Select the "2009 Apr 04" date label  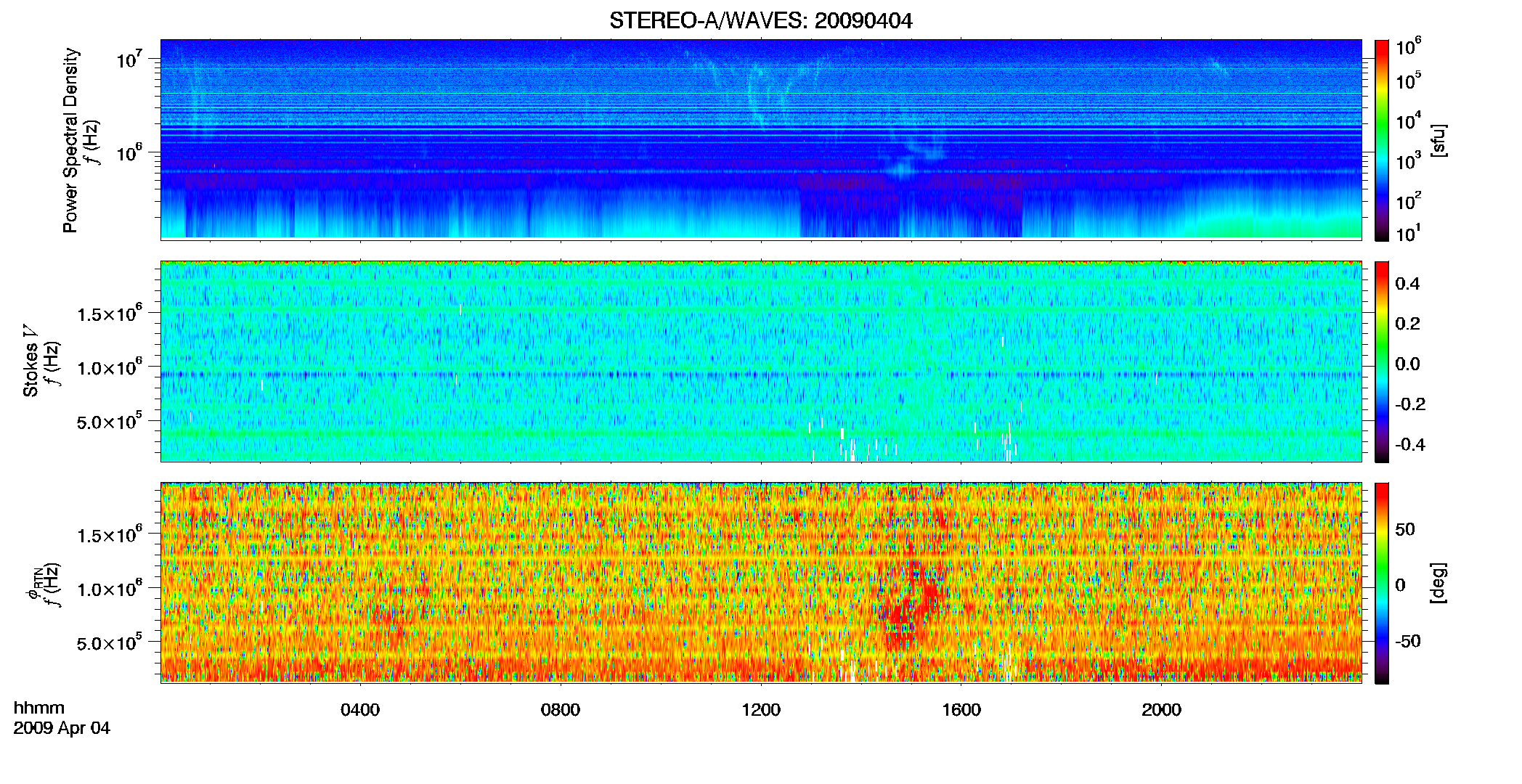click(62, 728)
